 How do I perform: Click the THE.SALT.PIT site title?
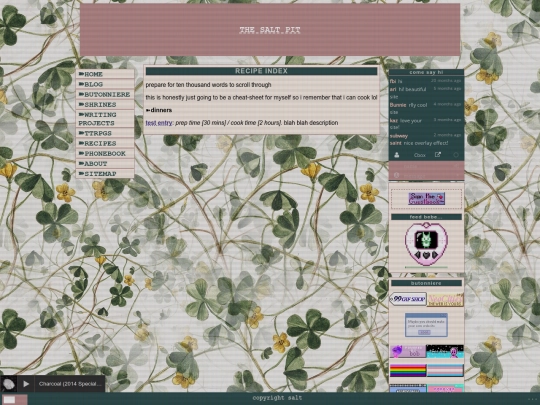pyautogui.click(x=270, y=30)
